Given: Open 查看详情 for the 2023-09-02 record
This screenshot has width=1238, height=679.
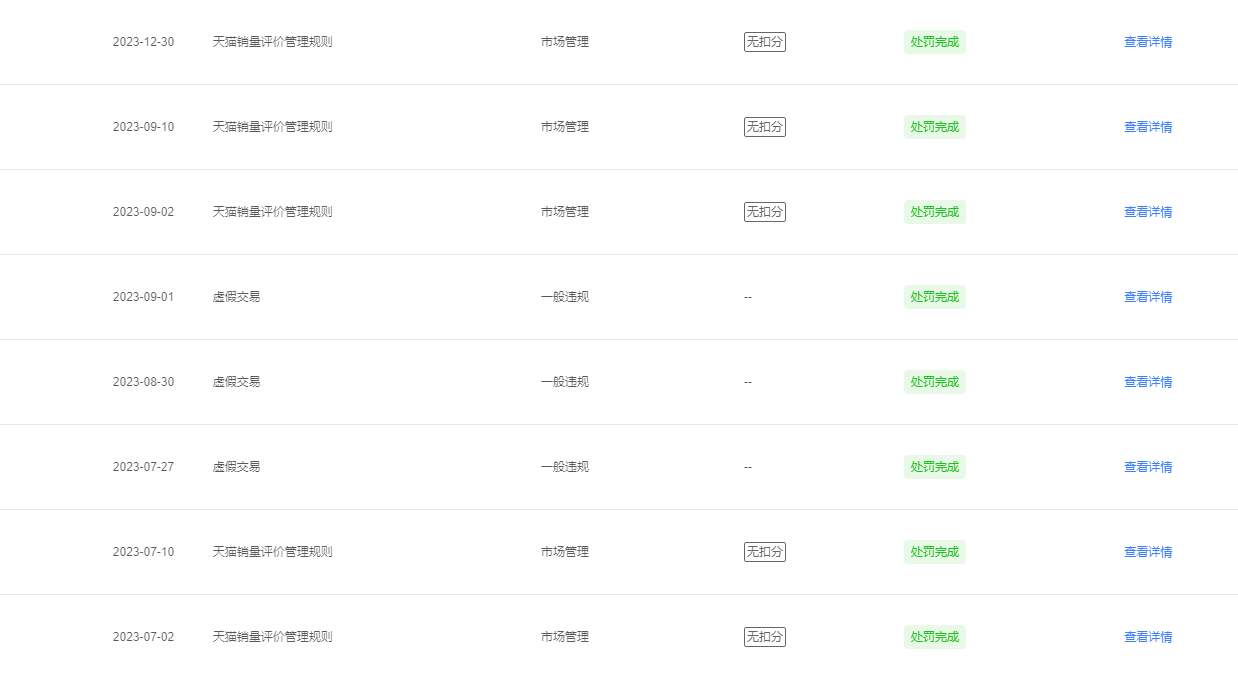Looking at the screenshot, I should [x=1148, y=212].
